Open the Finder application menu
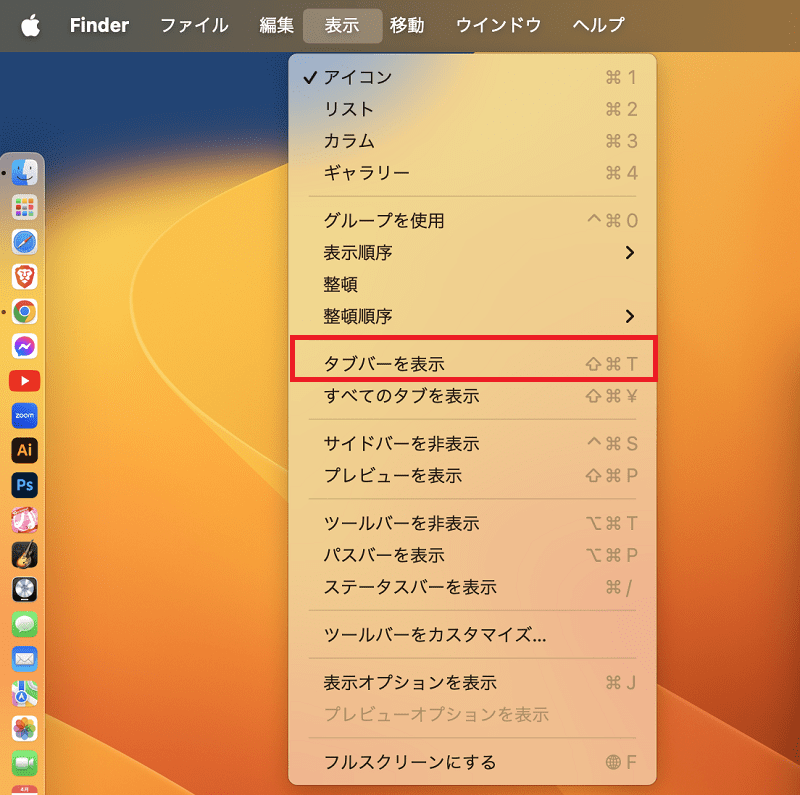Viewport: 800px width, 795px height. coord(99,25)
